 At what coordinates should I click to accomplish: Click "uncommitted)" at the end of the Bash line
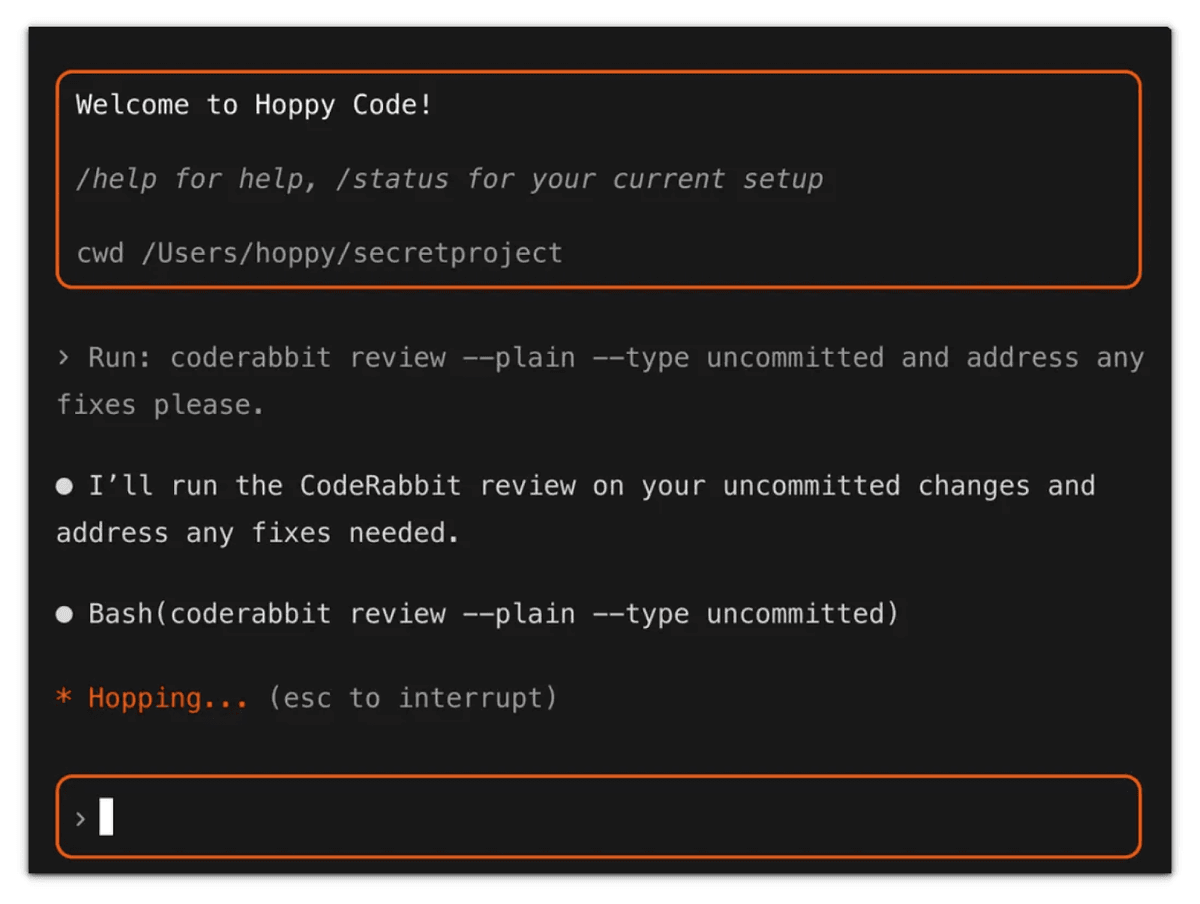802,614
